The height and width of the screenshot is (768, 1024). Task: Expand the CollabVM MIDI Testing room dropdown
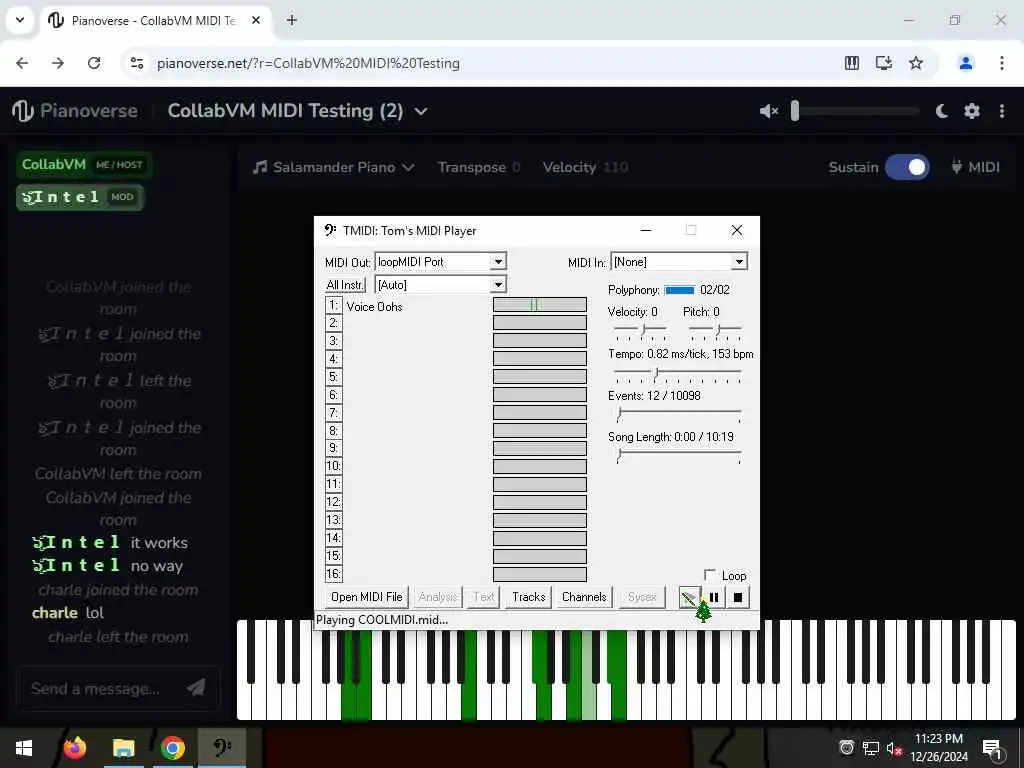click(x=421, y=112)
